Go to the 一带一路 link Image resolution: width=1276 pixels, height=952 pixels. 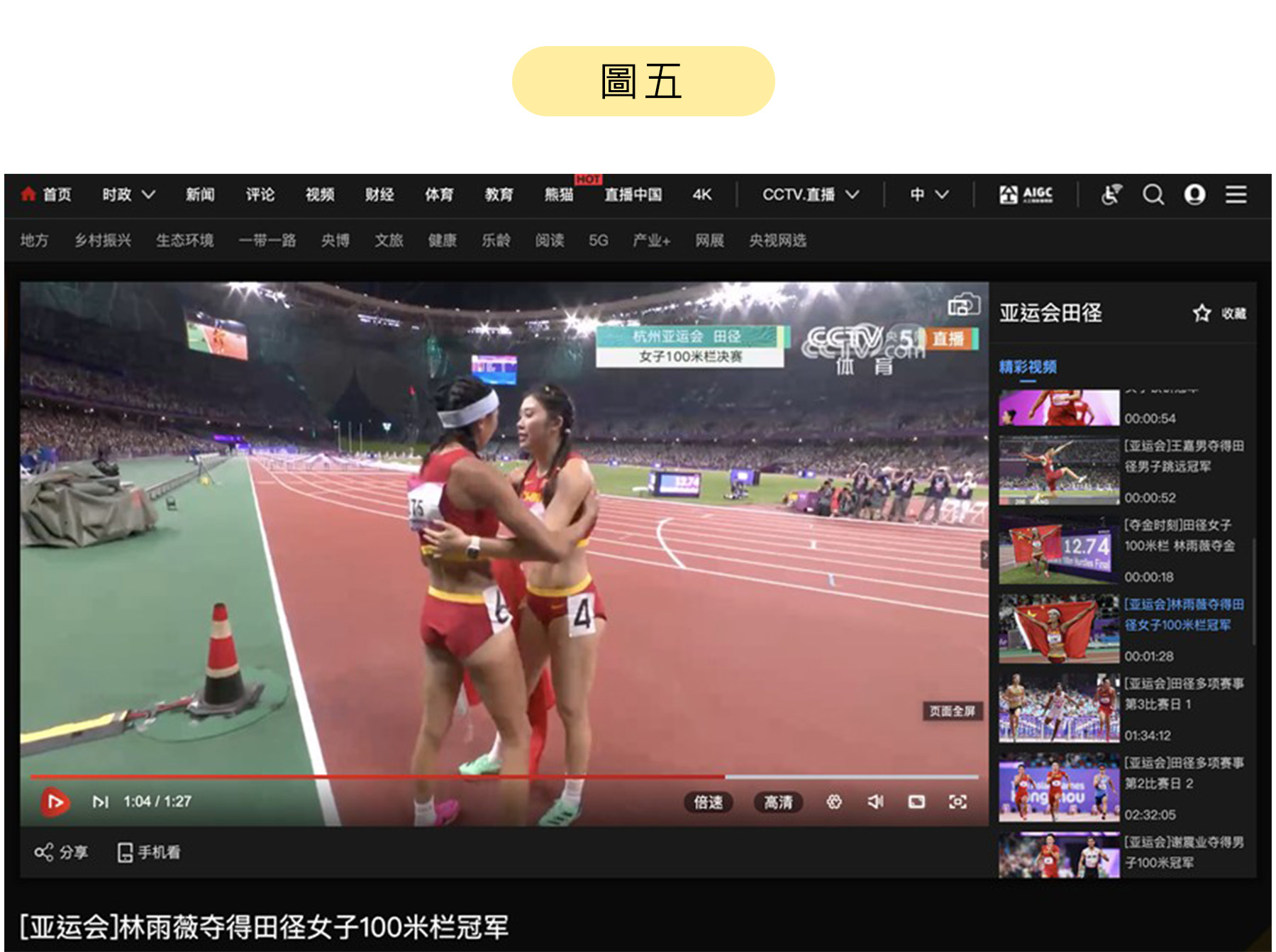pyautogui.click(x=267, y=240)
